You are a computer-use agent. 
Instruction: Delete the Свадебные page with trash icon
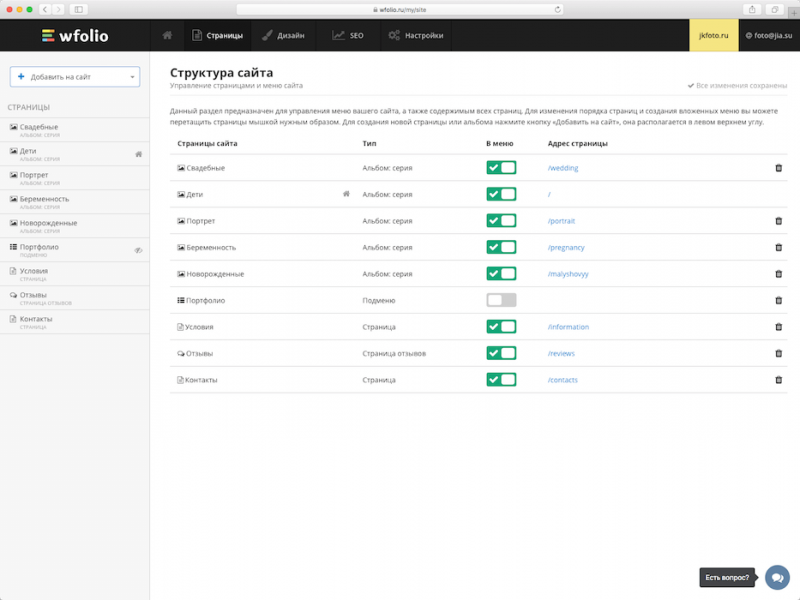click(778, 168)
